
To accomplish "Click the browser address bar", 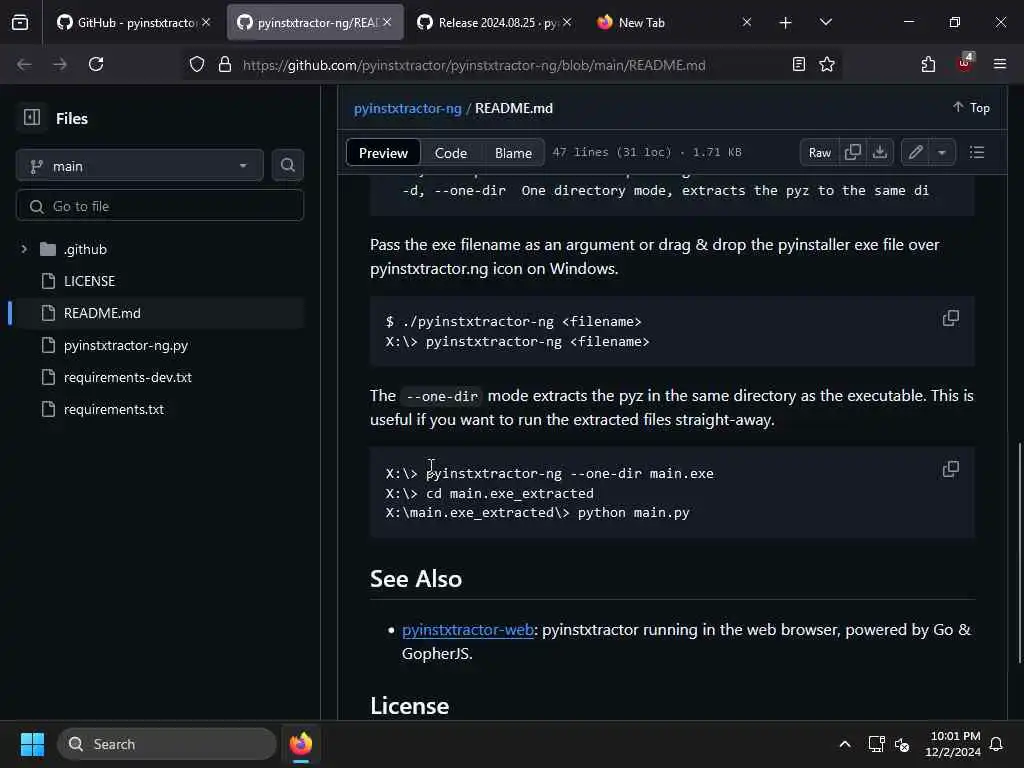I will pyautogui.click(x=474, y=65).
